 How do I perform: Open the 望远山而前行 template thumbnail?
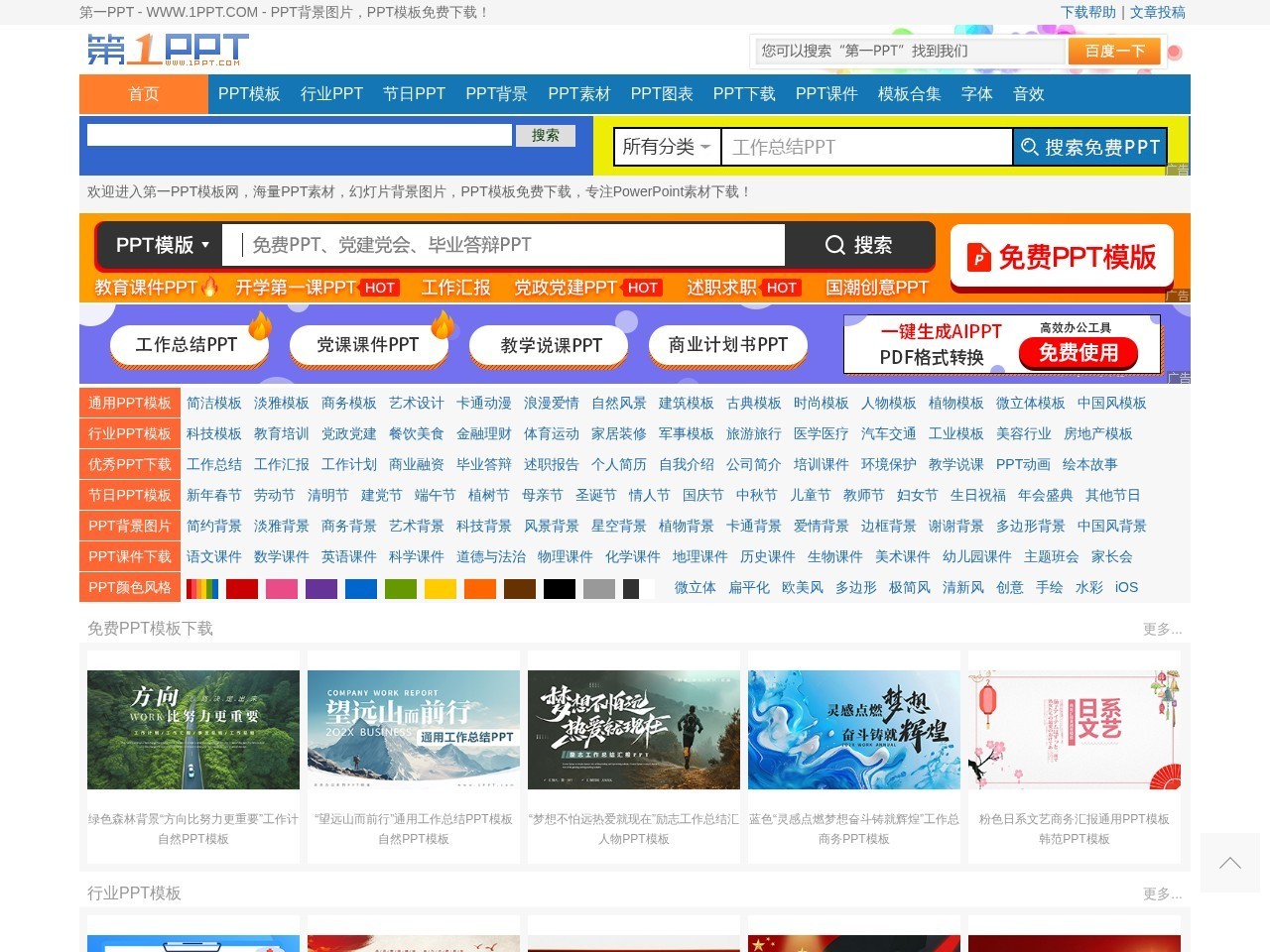point(414,730)
